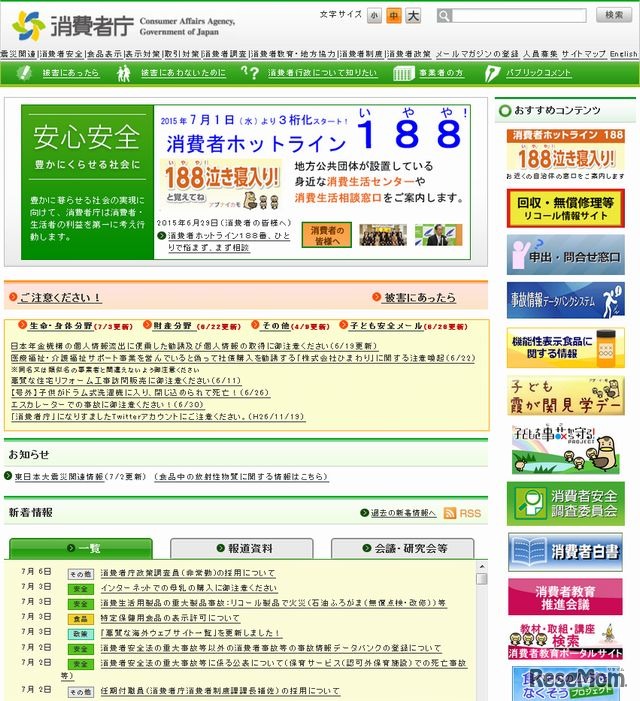Viewport: 640px width, 701px height.
Task: Open 東日本大震災関連情報 link
Action: 59,477
